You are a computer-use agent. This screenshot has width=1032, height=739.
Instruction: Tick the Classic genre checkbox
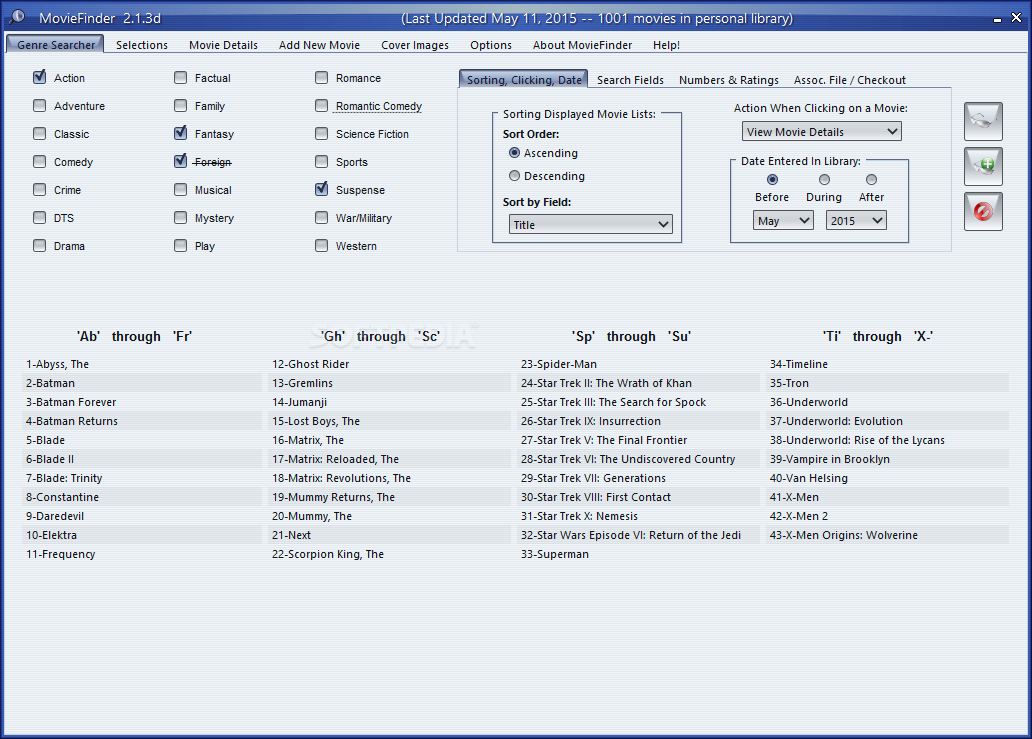click(x=39, y=134)
